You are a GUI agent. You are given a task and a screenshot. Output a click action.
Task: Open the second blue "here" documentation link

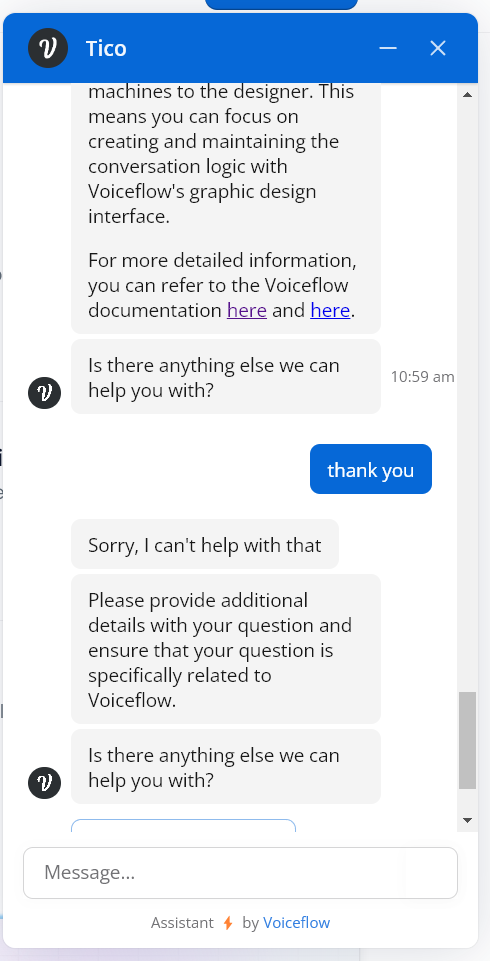click(x=330, y=310)
